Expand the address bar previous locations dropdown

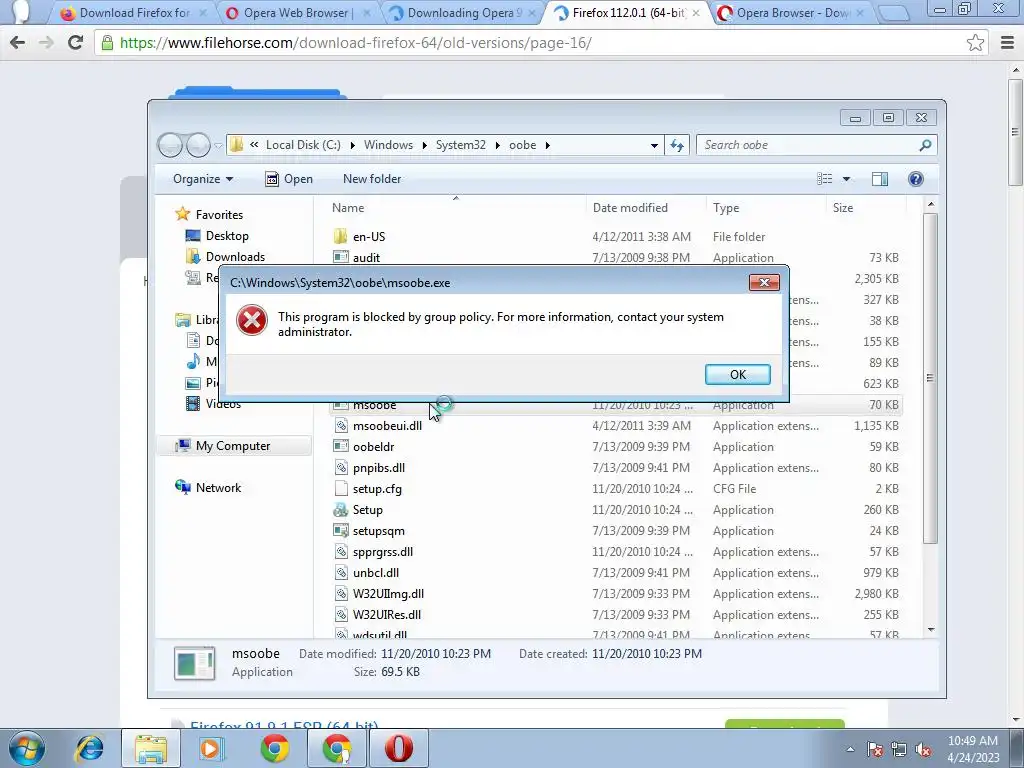click(x=654, y=145)
